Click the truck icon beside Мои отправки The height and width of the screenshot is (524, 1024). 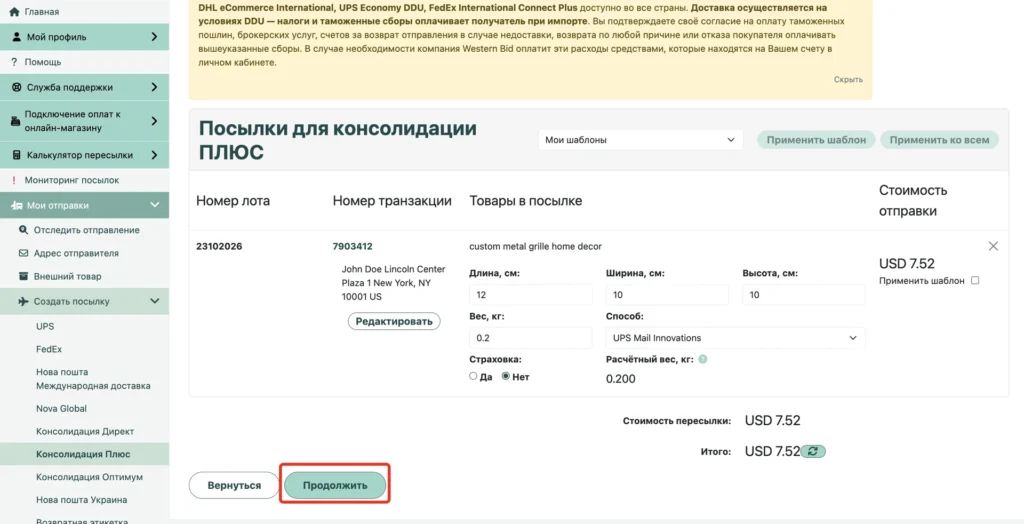pos(17,205)
